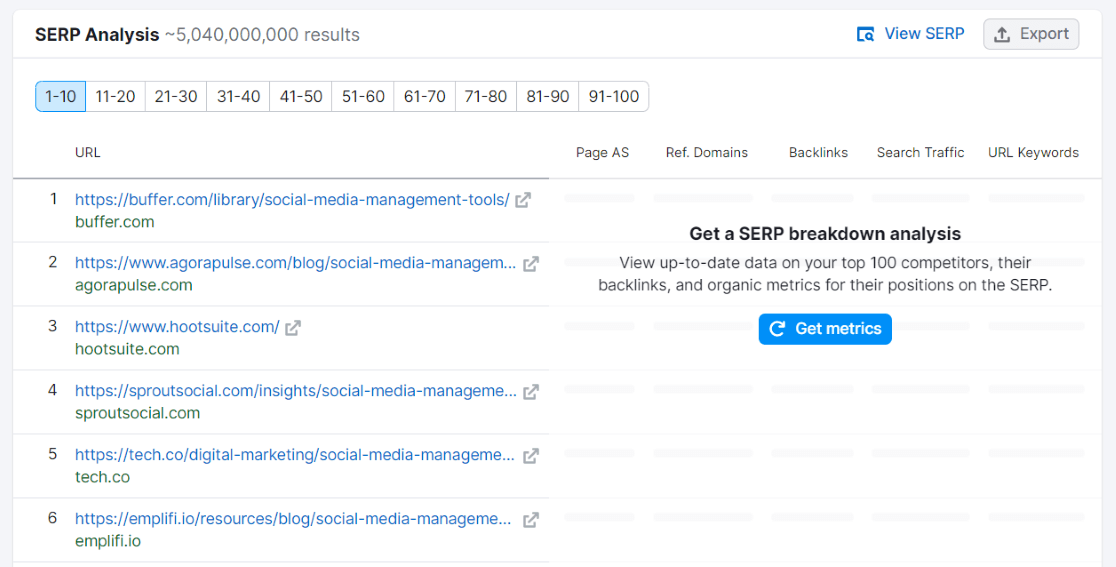
Task: Open external link icon for tech.co URL
Action: pos(531,455)
